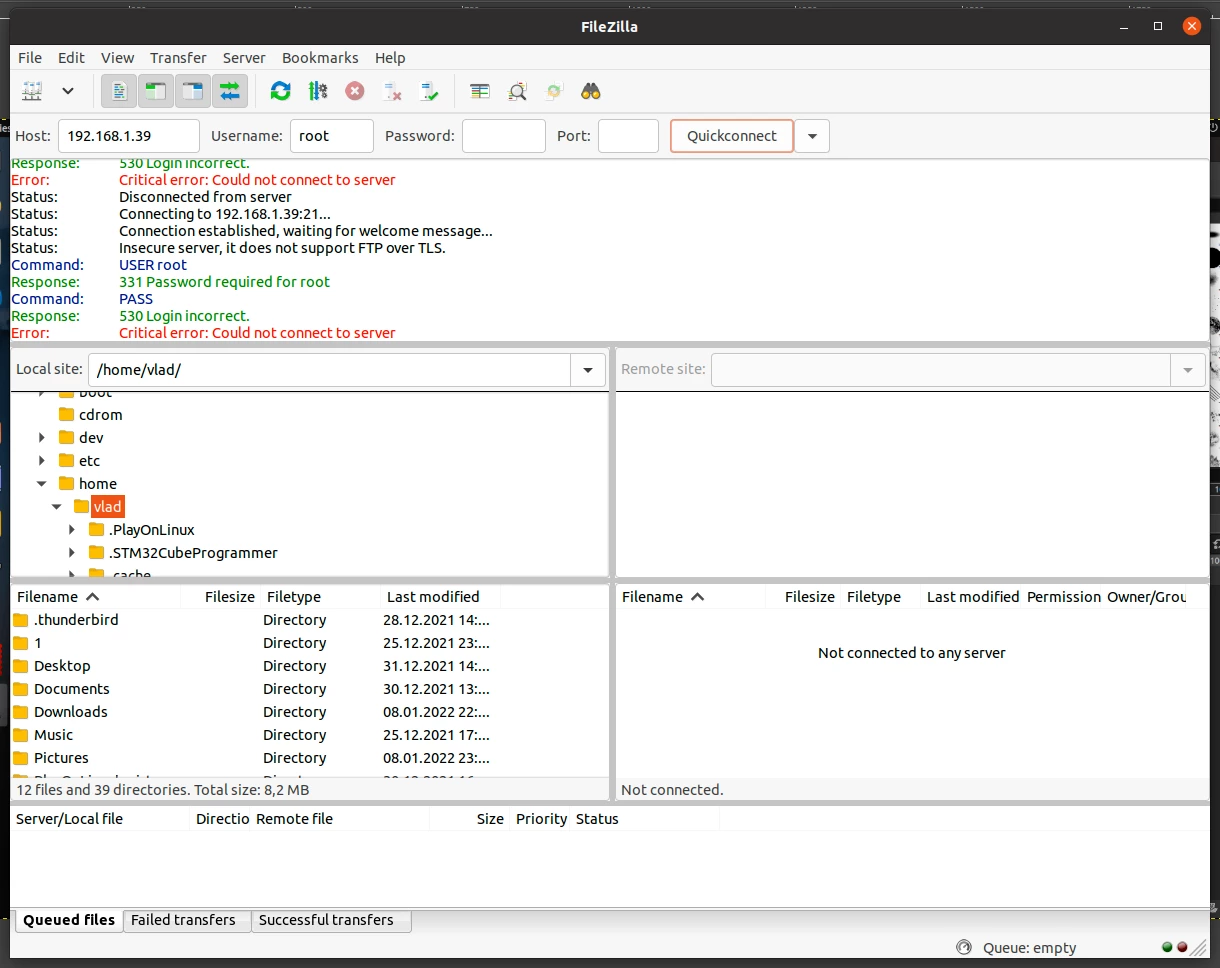The width and height of the screenshot is (1220, 968).
Task: Click the queue speed limit icon
Action: (x=964, y=948)
